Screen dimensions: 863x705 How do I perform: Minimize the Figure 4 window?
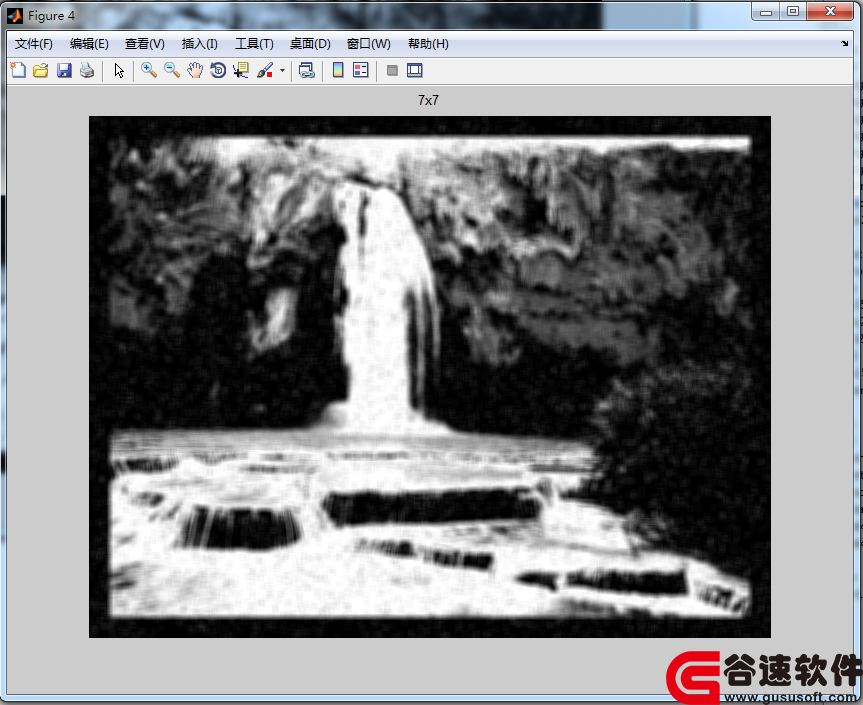point(766,12)
